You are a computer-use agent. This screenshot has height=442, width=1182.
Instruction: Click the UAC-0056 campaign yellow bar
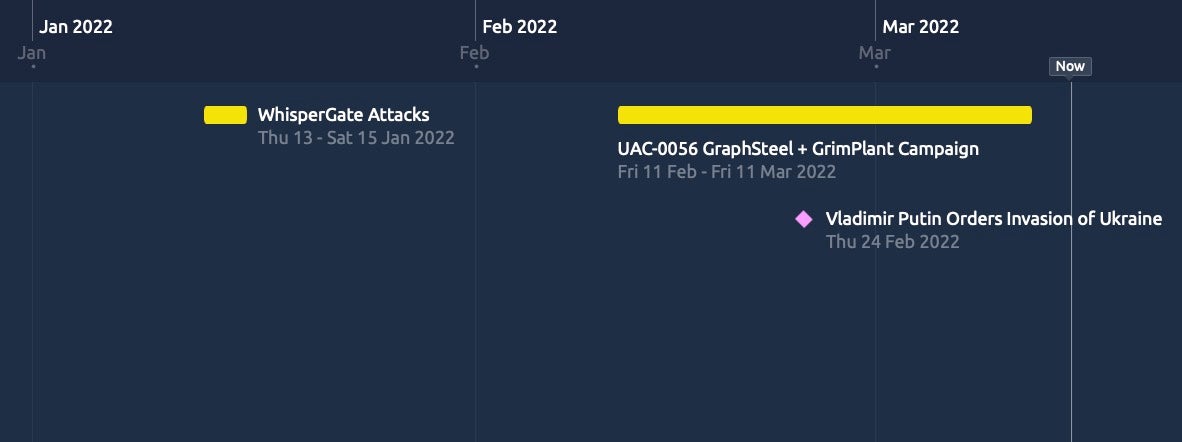coord(824,115)
